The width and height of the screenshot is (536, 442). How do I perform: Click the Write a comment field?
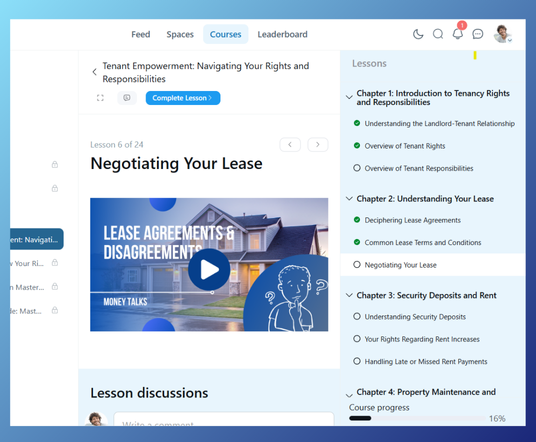[x=224, y=419]
